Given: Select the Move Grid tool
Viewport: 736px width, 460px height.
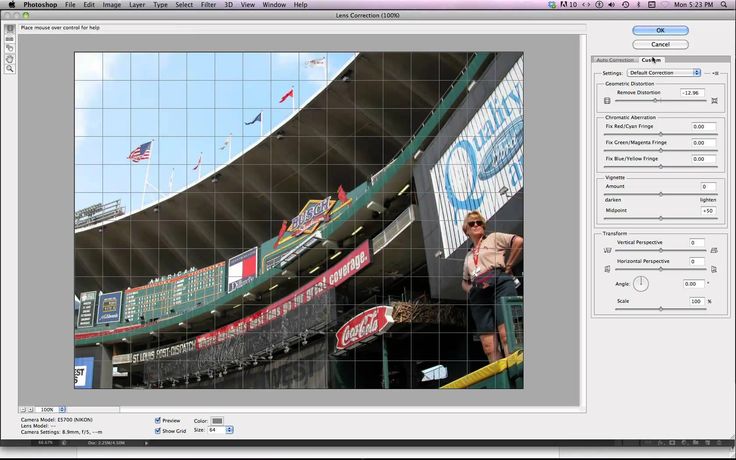Looking at the screenshot, I should tap(9, 48).
